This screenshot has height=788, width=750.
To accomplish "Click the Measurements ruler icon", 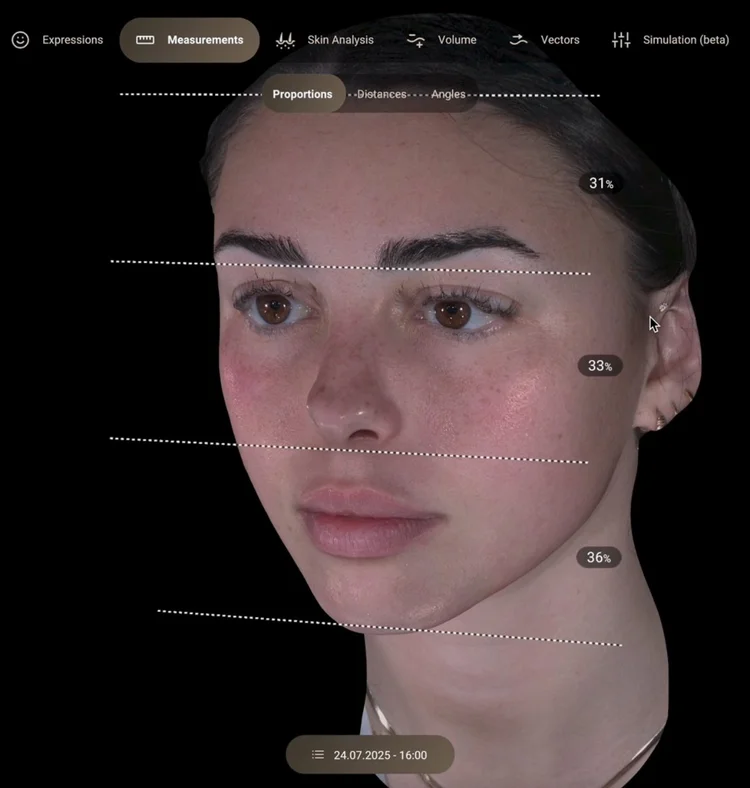I will click(145, 40).
